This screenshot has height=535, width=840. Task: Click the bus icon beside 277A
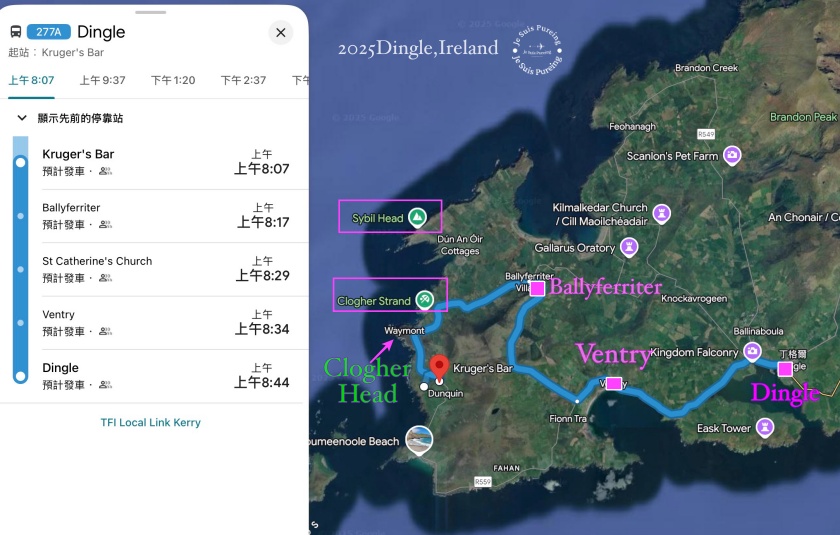click(x=16, y=33)
